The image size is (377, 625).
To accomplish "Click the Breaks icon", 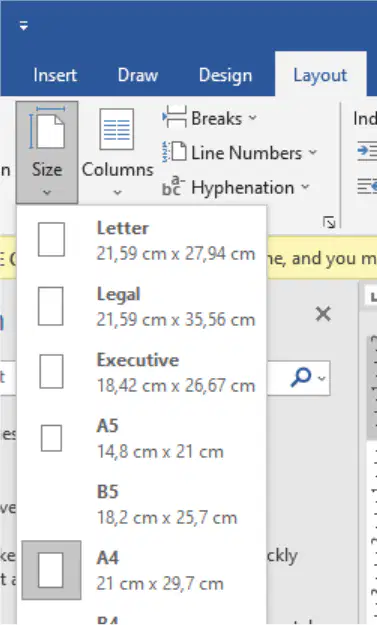I will [x=175, y=117].
